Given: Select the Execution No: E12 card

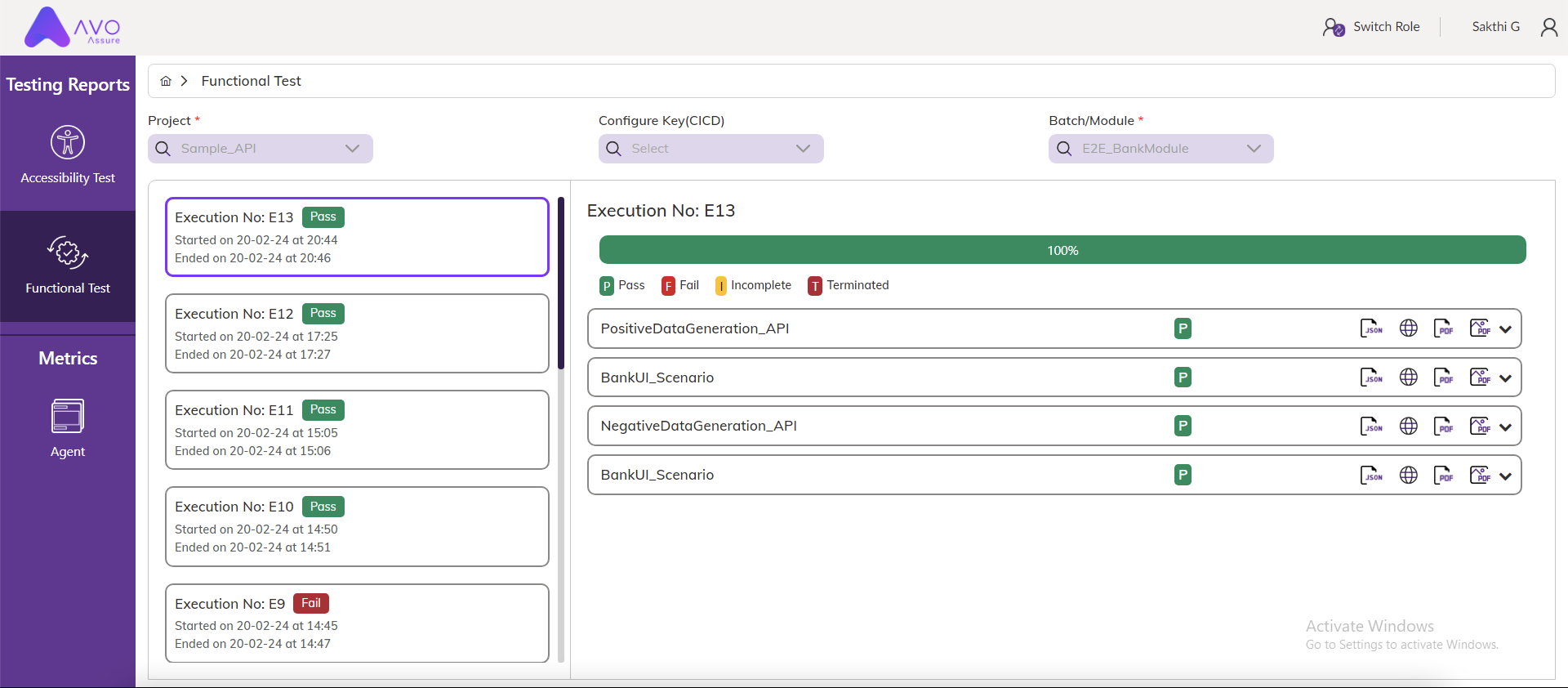Looking at the screenshot, I should pyautogui.click(x=357, y=333).
